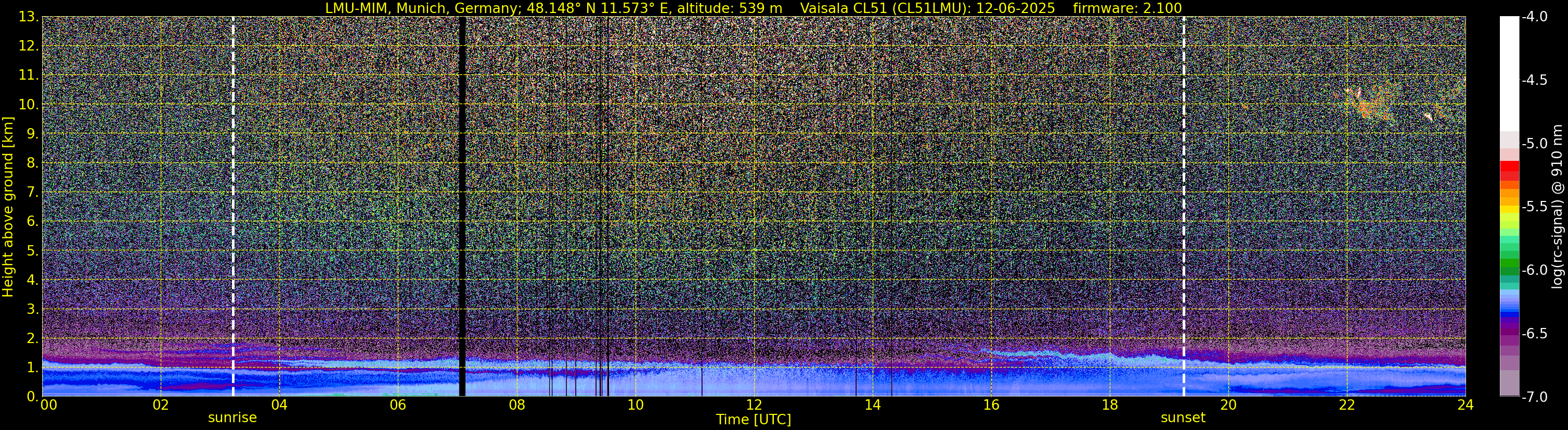
Task: Click the x-axis tick label '16'
Action: [992, 405]
